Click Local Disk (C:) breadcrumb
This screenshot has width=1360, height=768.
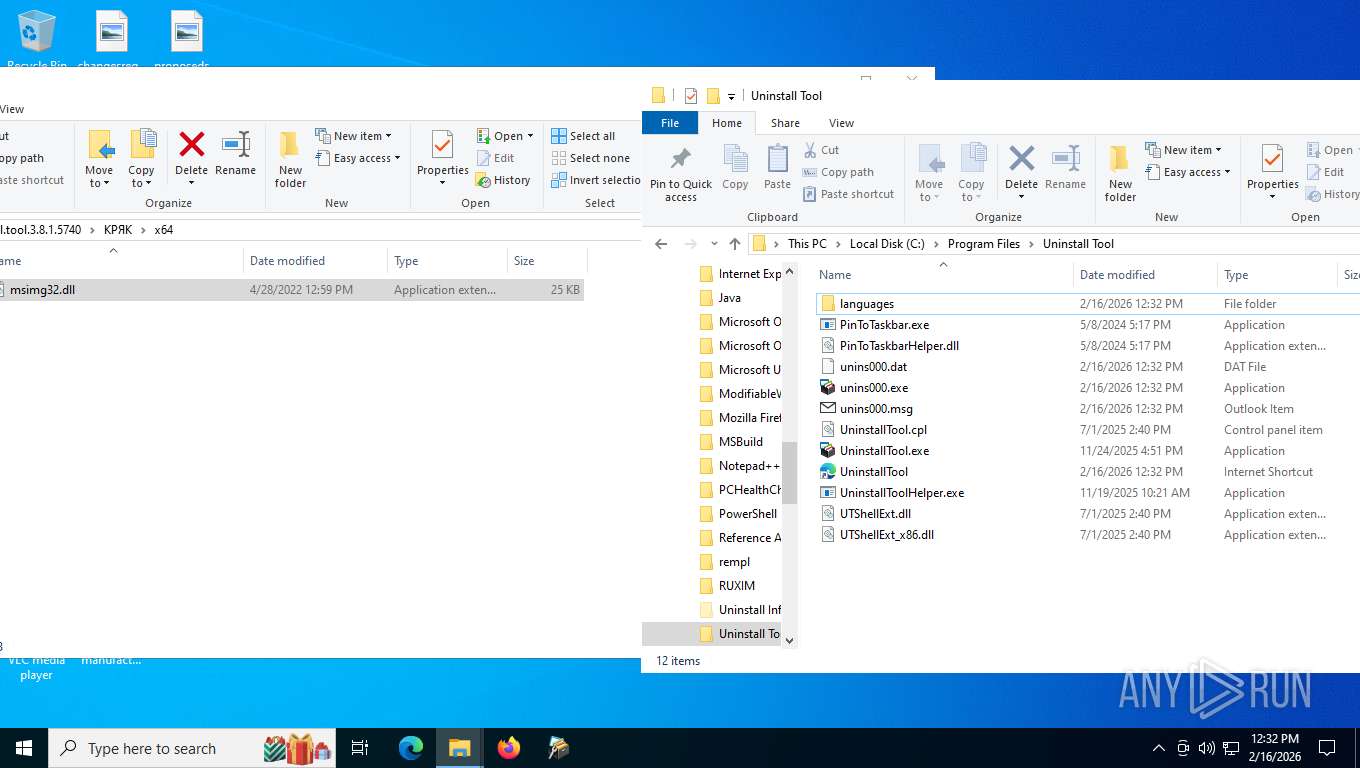887,244
